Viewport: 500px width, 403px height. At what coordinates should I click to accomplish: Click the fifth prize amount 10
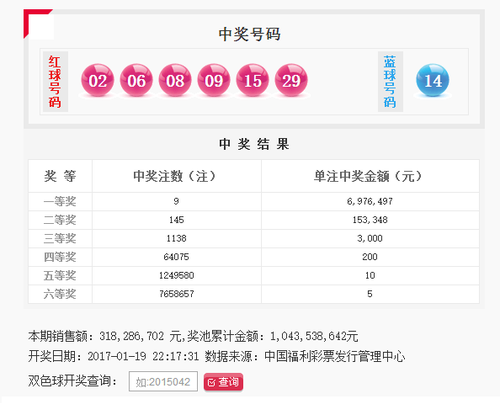[370, 276]
